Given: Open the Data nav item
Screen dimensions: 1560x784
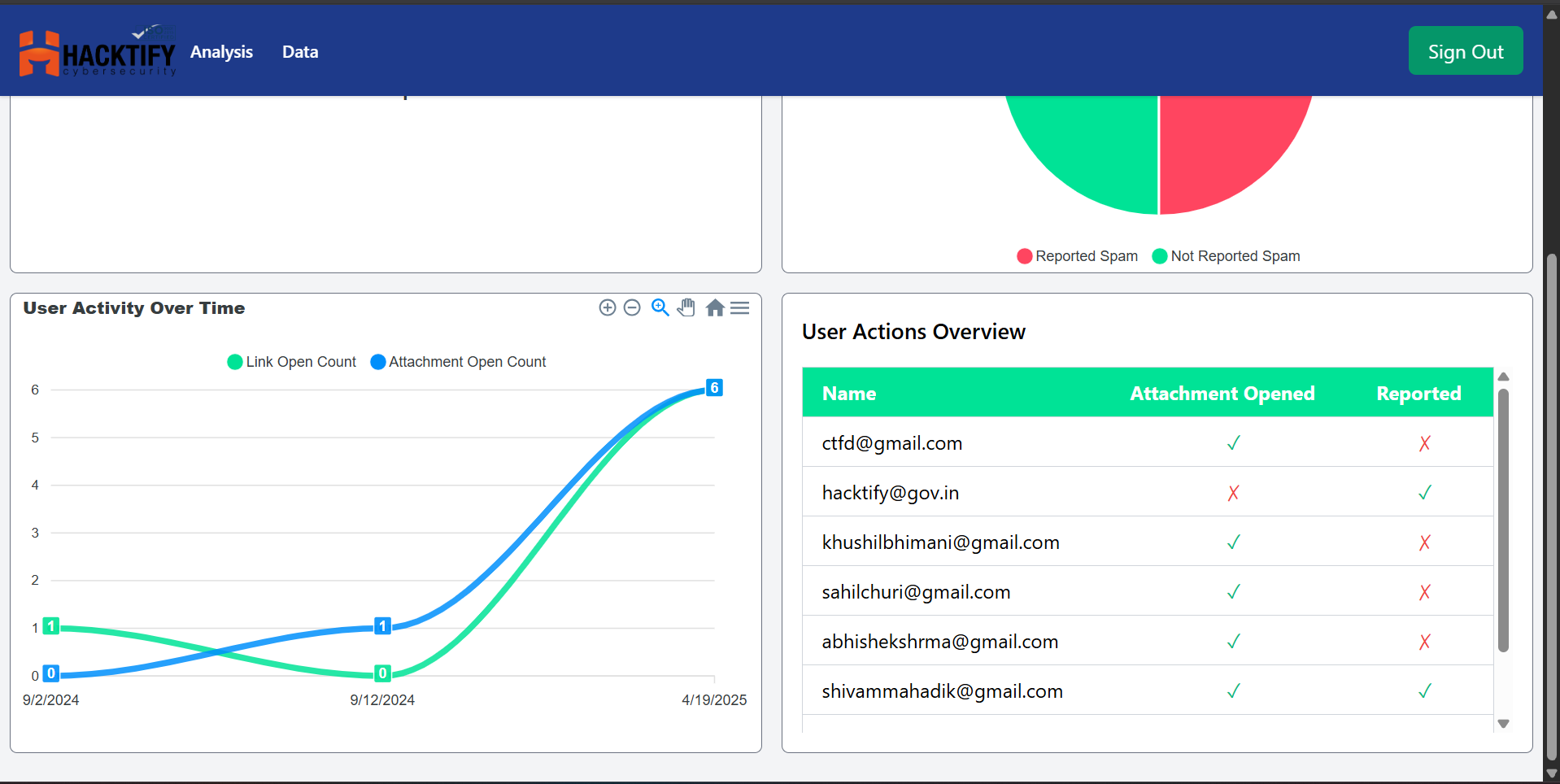Looking at the screenshot, I should [x=300, y=52].
